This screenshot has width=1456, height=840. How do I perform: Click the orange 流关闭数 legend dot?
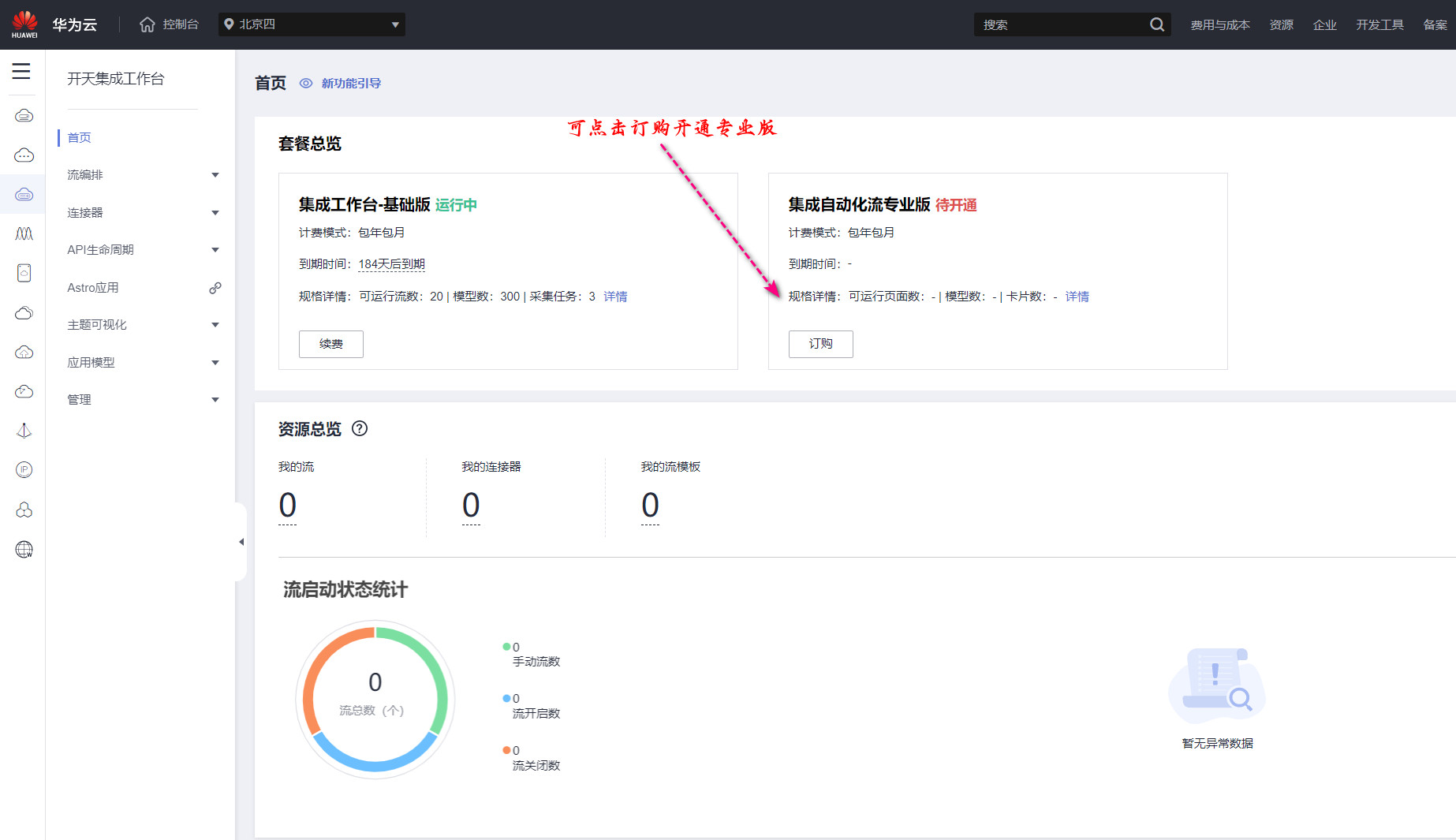point(506,750)
